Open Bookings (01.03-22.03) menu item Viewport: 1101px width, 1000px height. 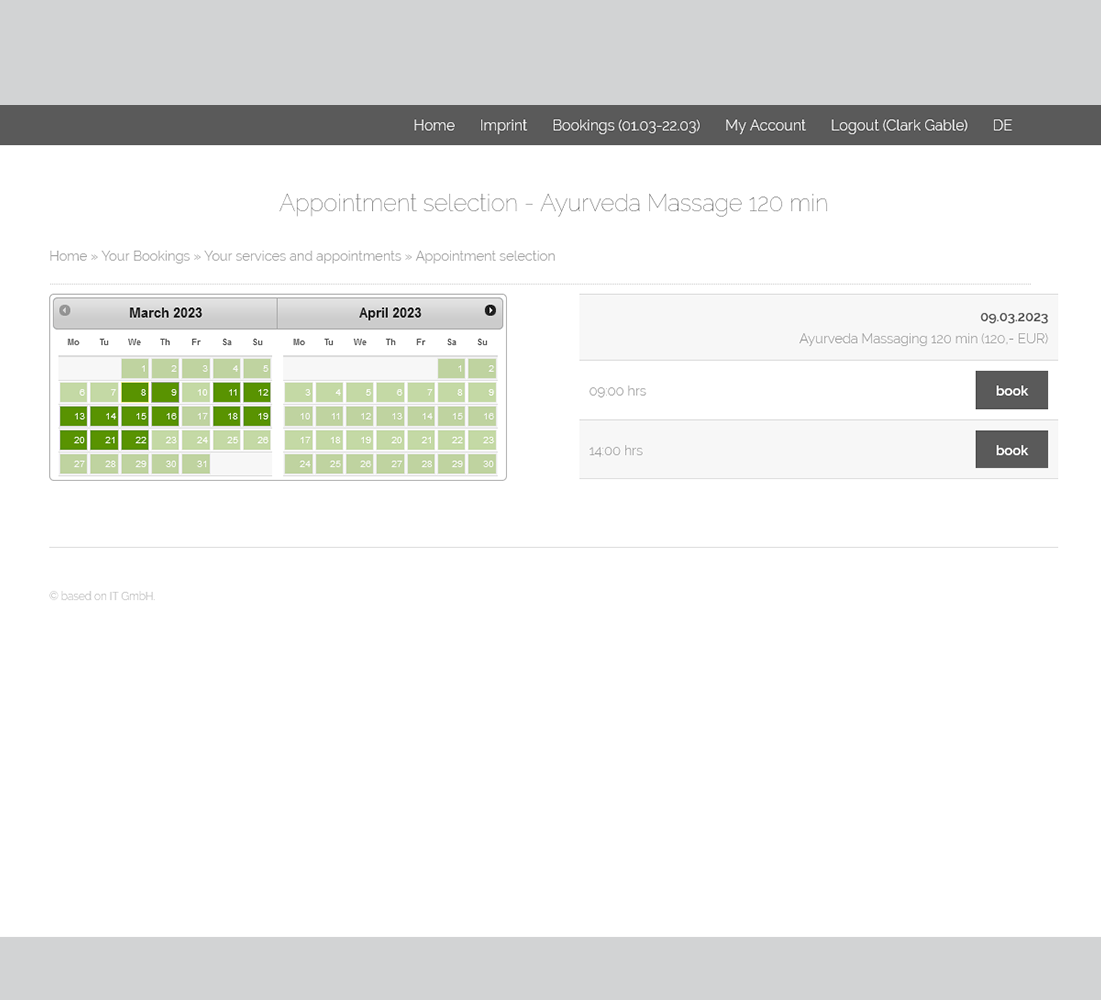tap(626, 125)
